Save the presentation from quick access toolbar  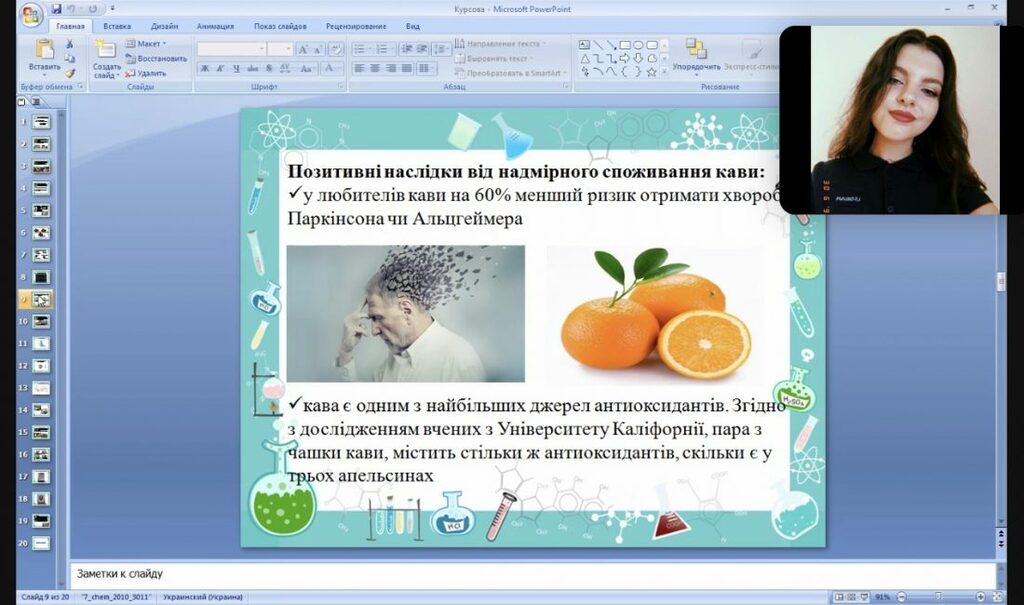[x=57, y=9]
